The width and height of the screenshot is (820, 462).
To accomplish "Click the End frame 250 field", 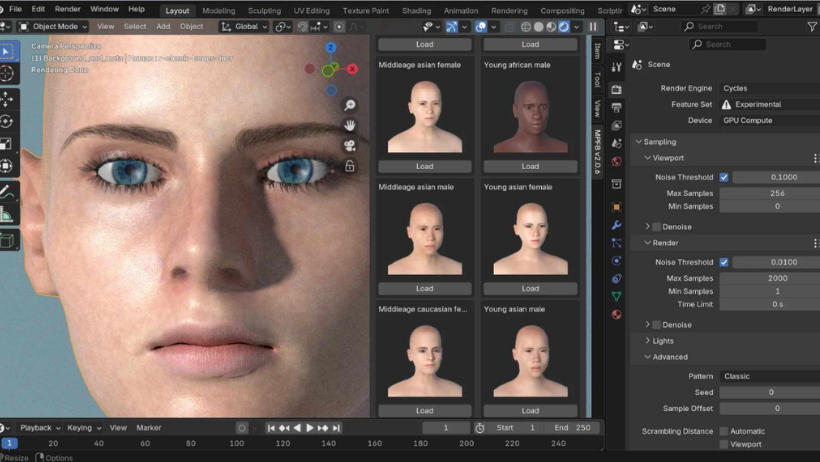I will pos(574,428).
